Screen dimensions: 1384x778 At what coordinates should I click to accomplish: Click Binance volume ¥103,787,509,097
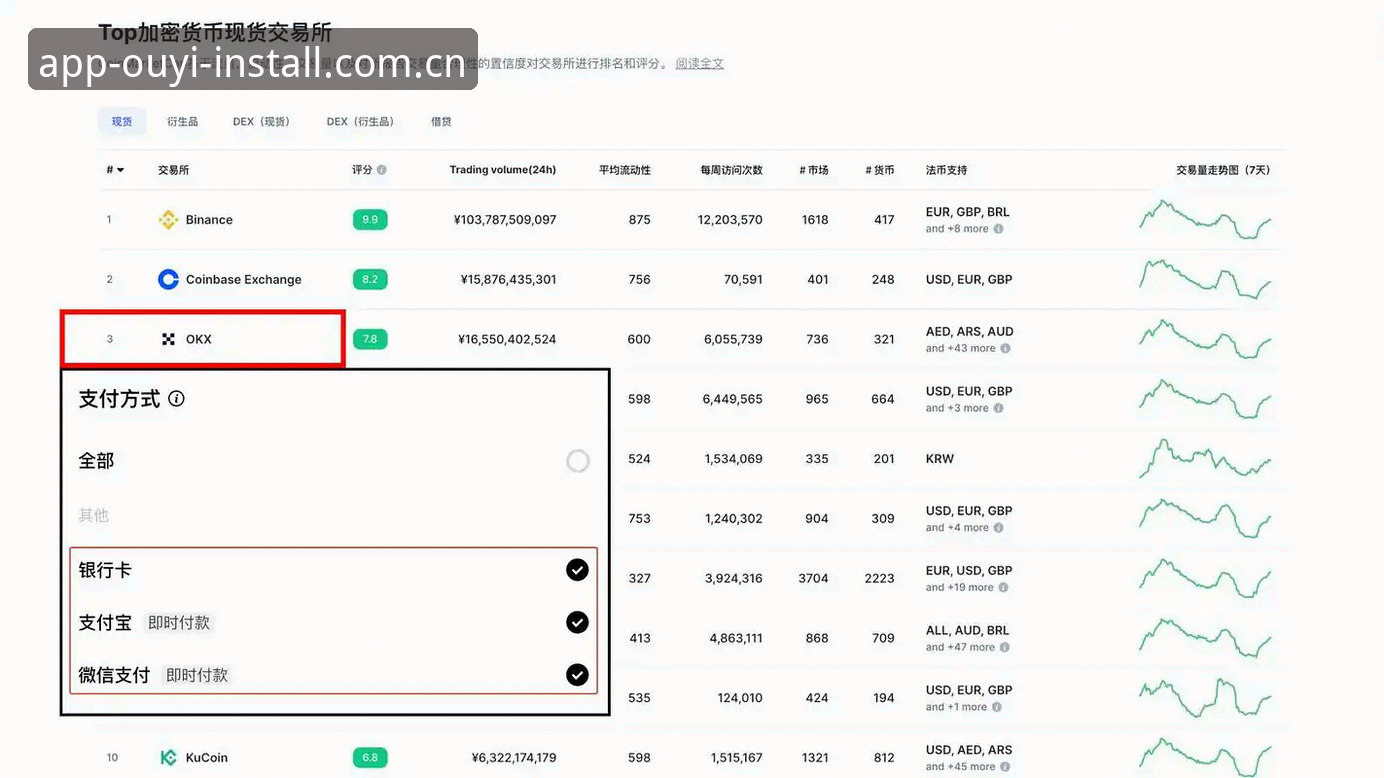tap(505, 220)
